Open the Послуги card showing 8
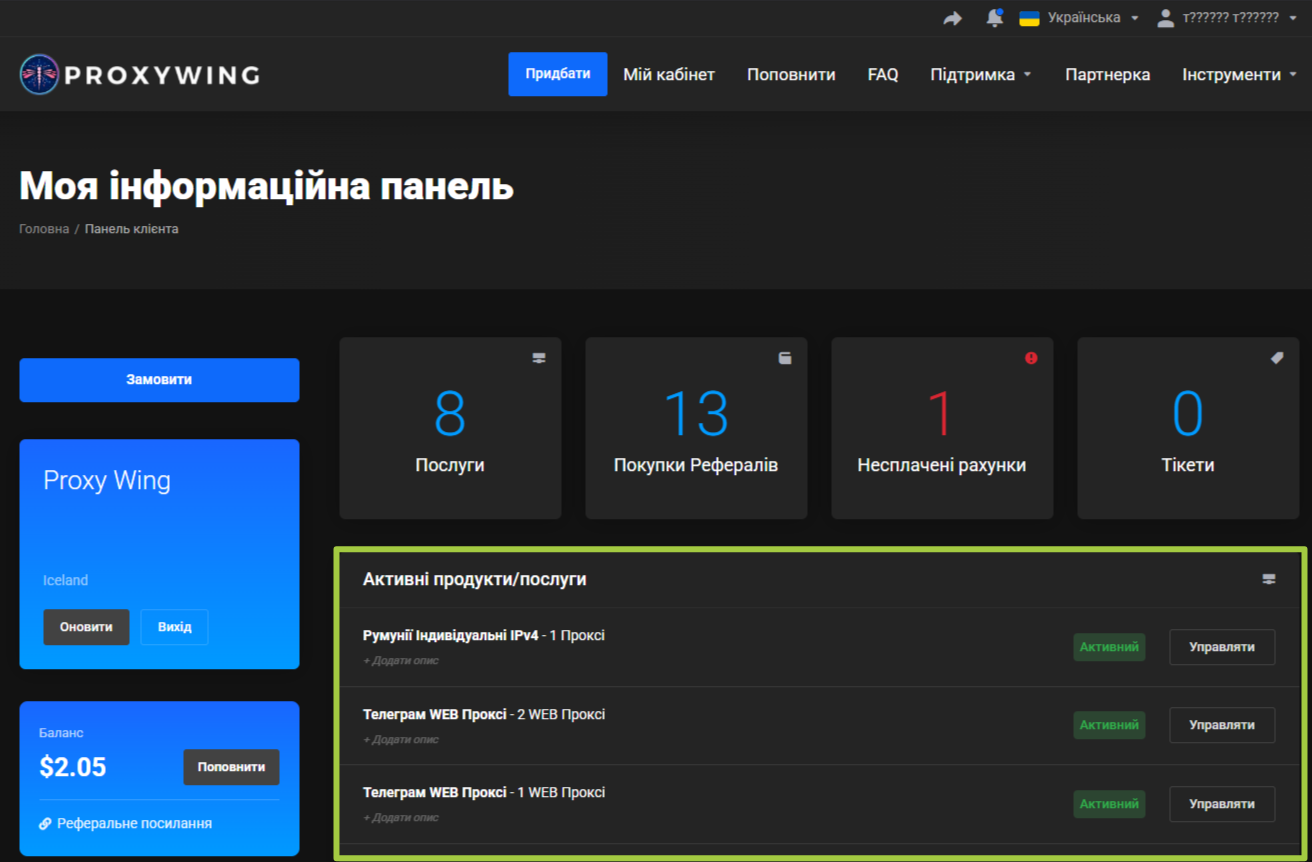Image resolution: width=1312 pixels, height=862 pixels. point(450,428)
